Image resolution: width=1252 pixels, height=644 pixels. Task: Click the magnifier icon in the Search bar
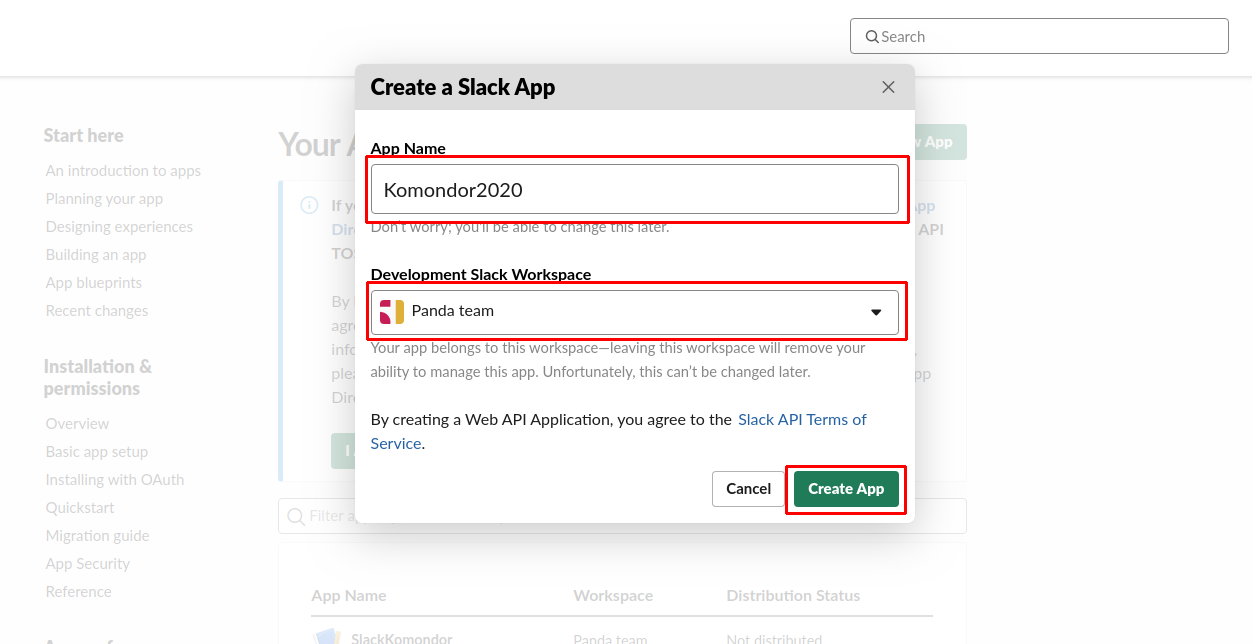[872, 37]
